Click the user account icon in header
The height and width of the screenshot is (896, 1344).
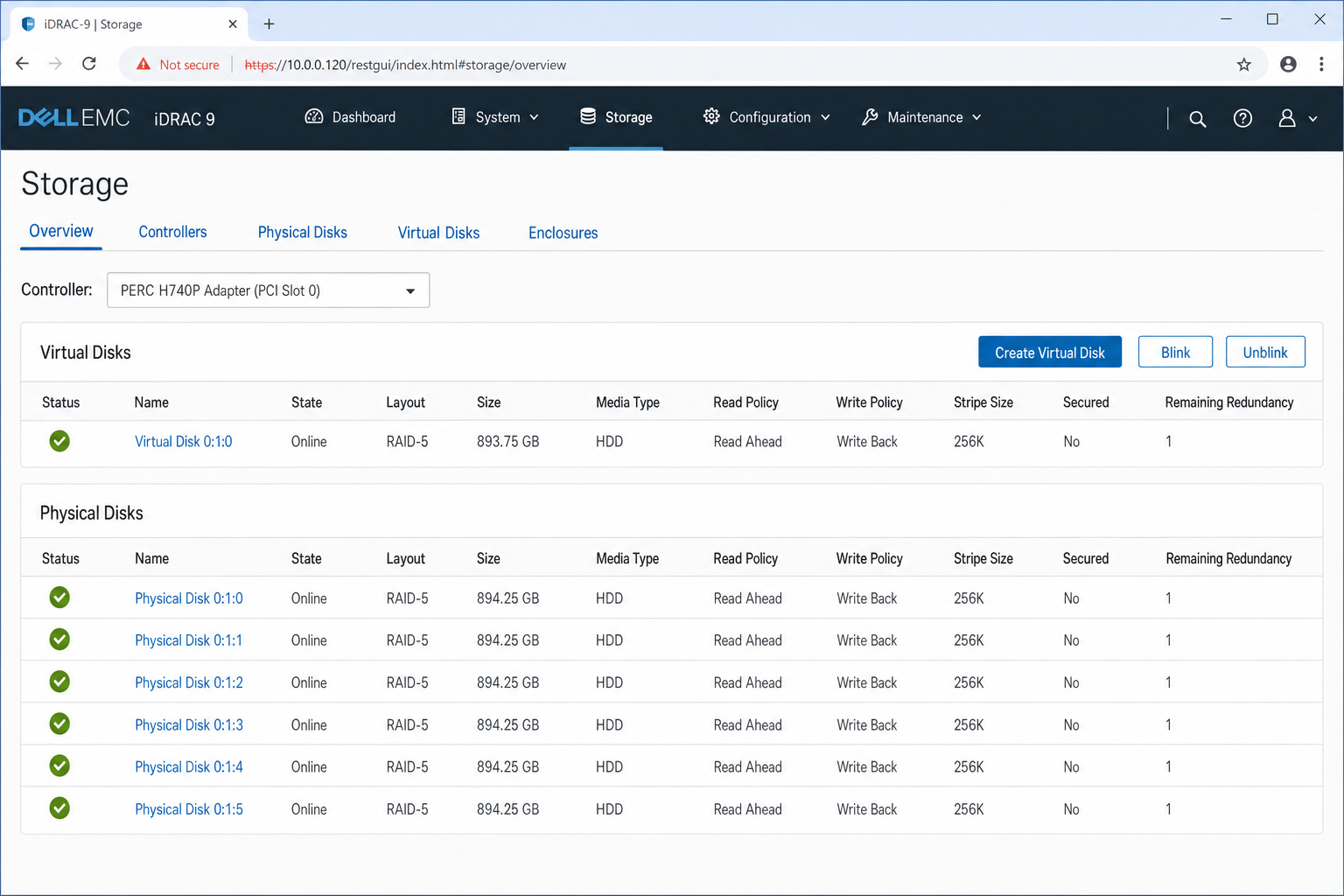pyautogui.click(x=1287, y=118)
